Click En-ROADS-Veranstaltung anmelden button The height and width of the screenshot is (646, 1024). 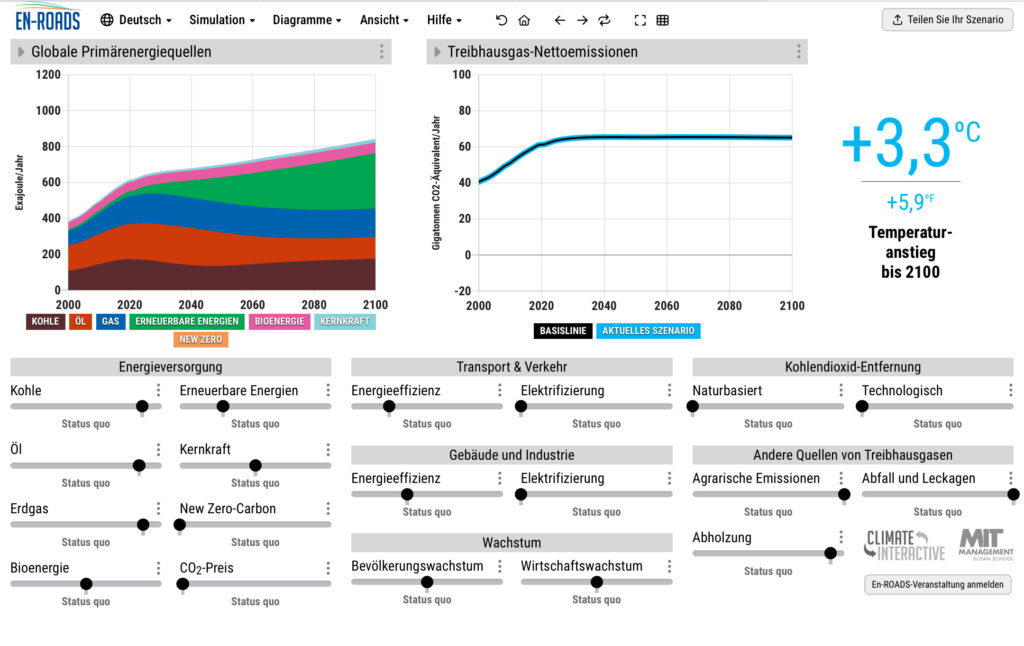(937, 585)
